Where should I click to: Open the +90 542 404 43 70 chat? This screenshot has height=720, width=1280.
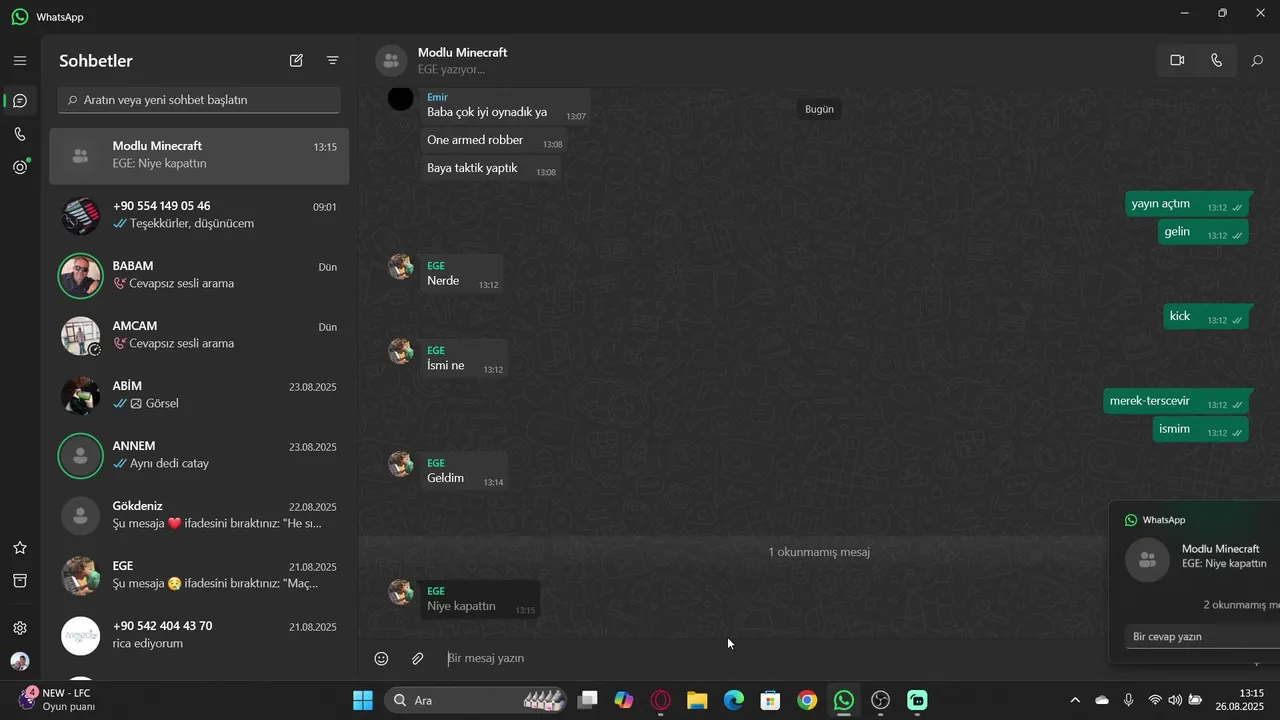click(x=199, y=635)
